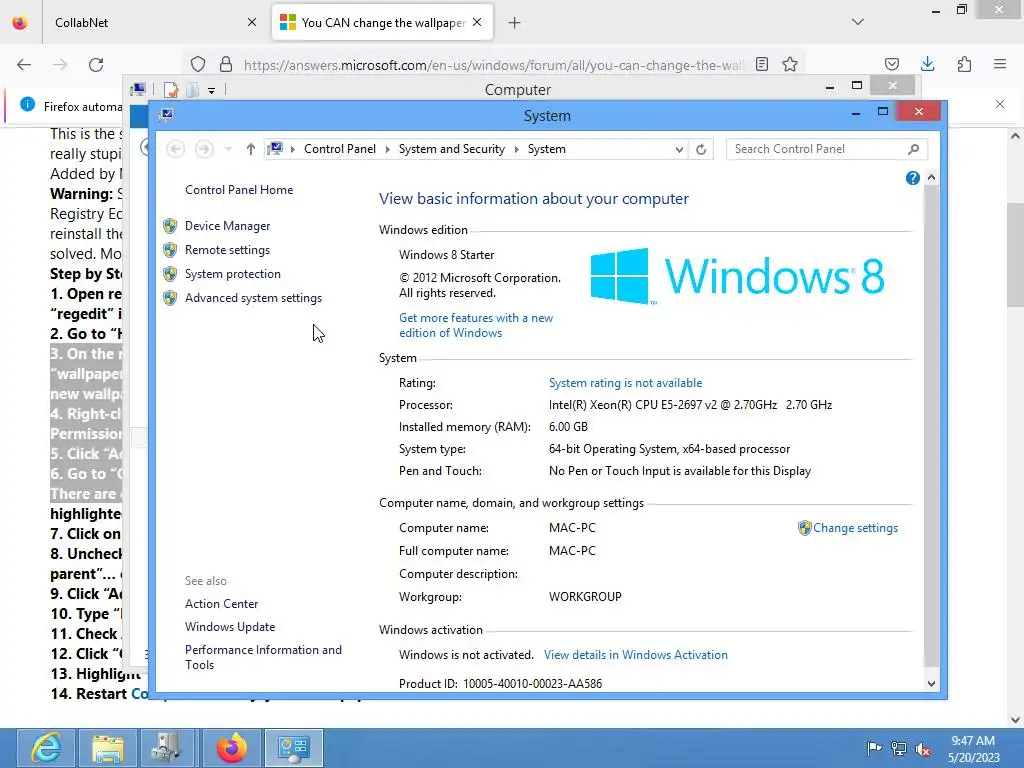Toggle Firefox reader view

[x=761, y=65]
